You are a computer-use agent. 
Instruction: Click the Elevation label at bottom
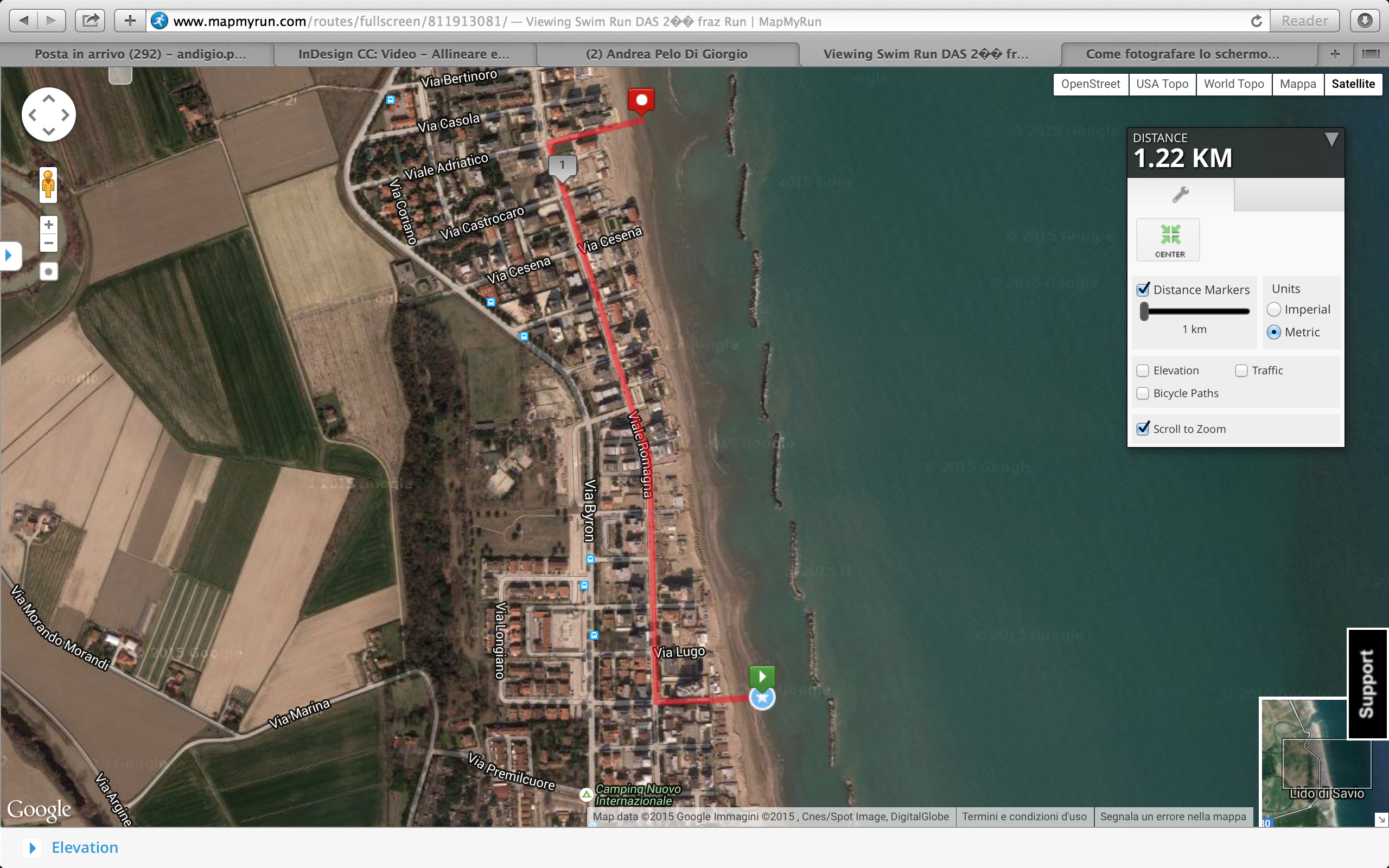[85, 848]
